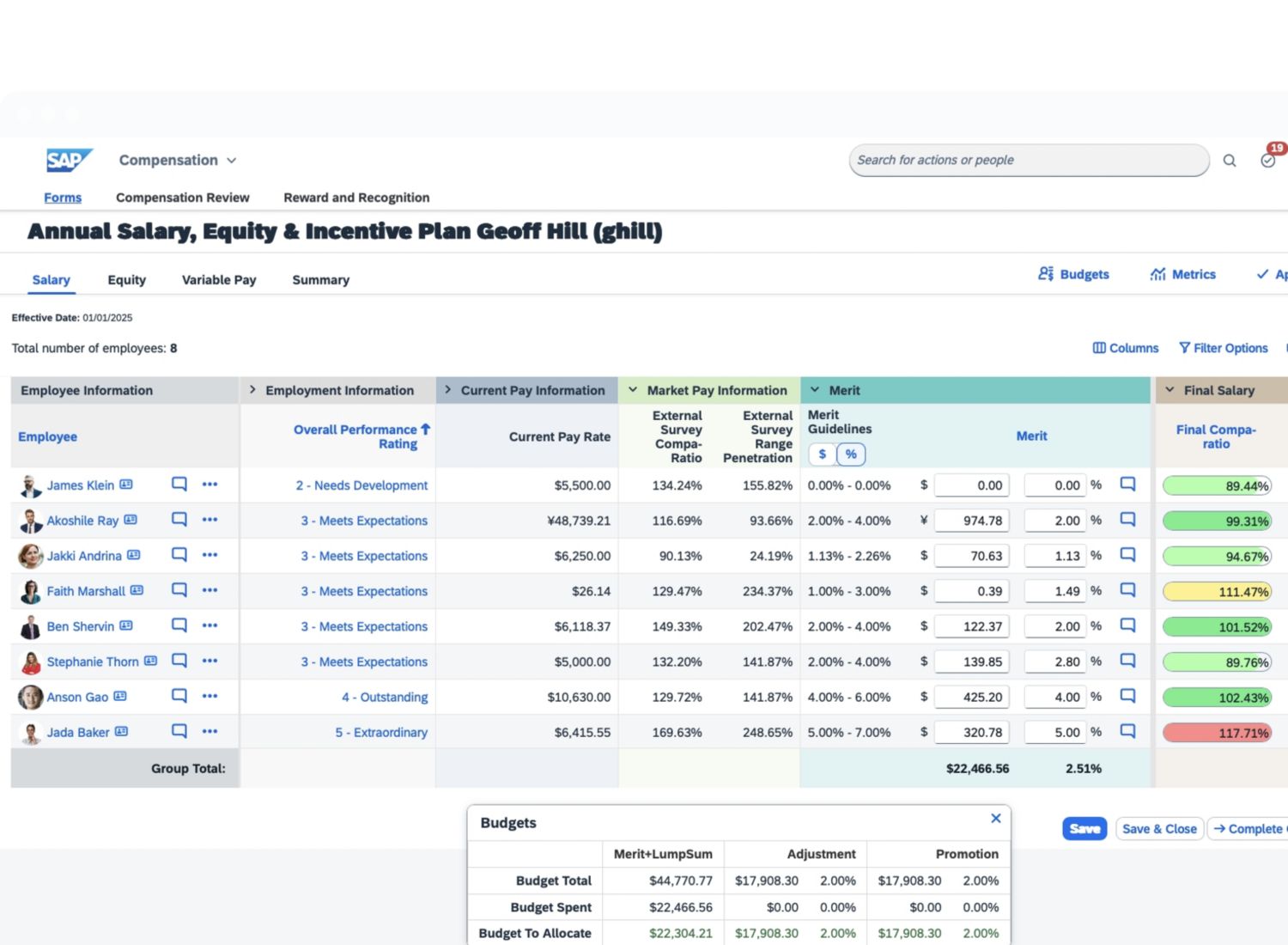1288x945 pixels.
Task: Sort by Overall Performance Rating arrow
Action: click(x=425, y=429)
